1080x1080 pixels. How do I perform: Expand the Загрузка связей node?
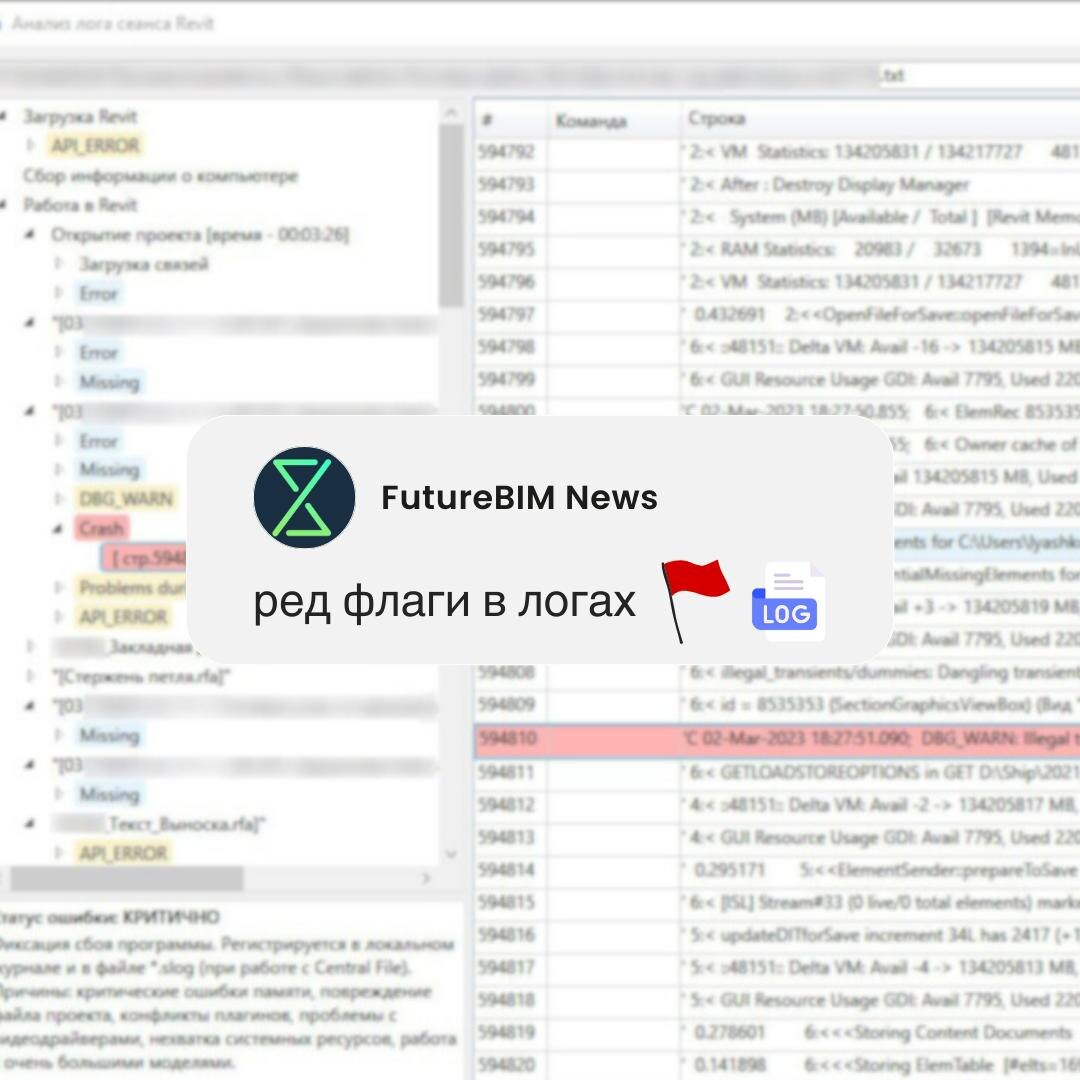[x=59, y=264]
